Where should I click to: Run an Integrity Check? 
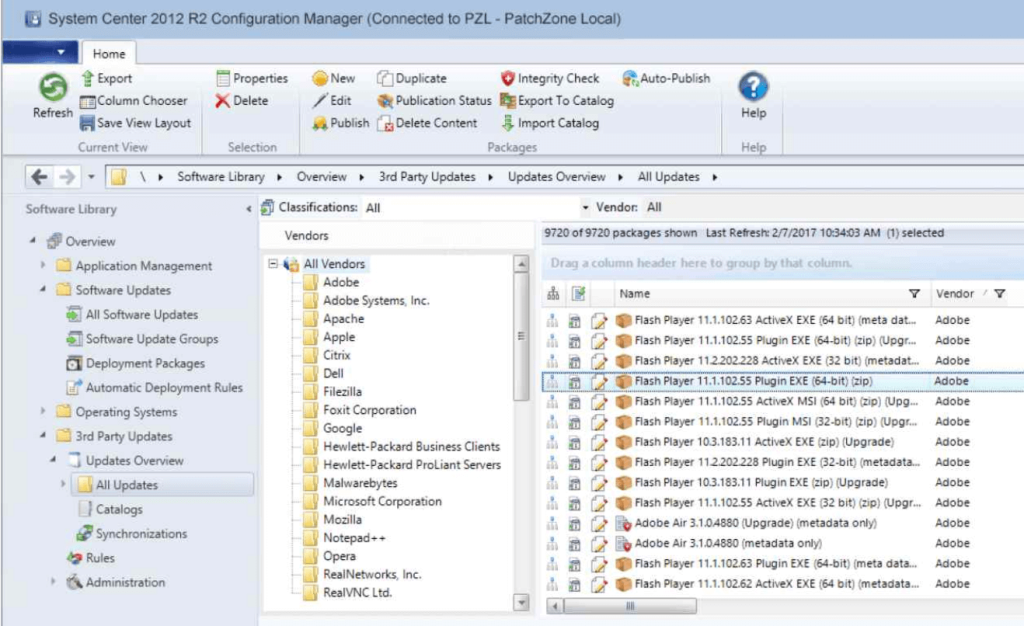pyautogui.click(x=550, y=78)
